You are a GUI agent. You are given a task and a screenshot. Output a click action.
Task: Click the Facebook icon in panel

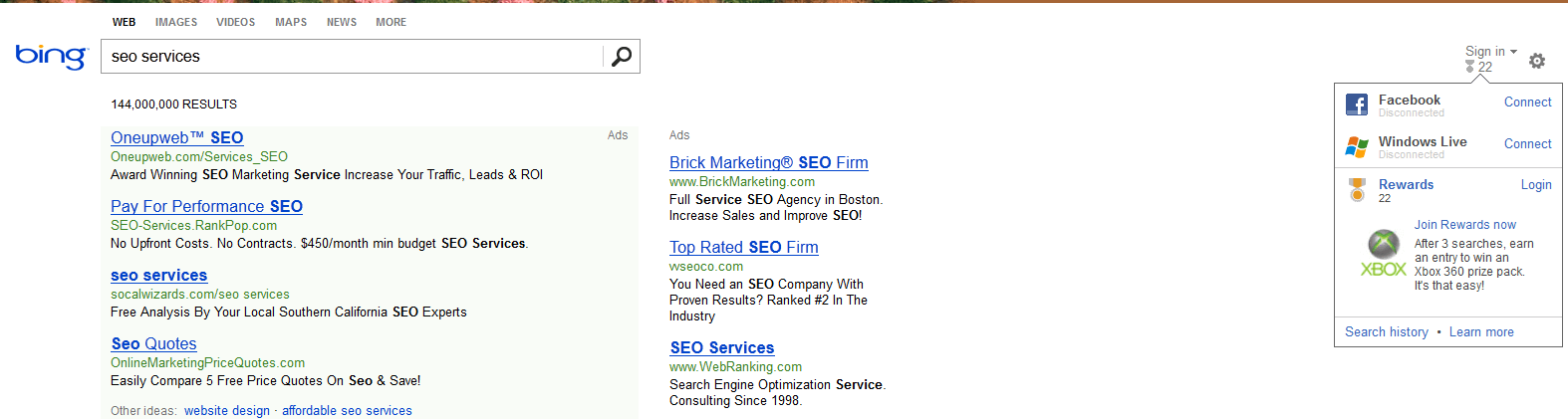1357,105
